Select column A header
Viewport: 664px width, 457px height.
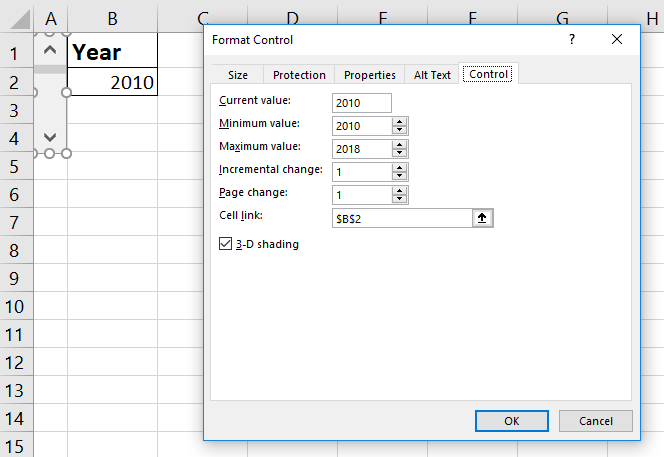(x=50, y=18)
